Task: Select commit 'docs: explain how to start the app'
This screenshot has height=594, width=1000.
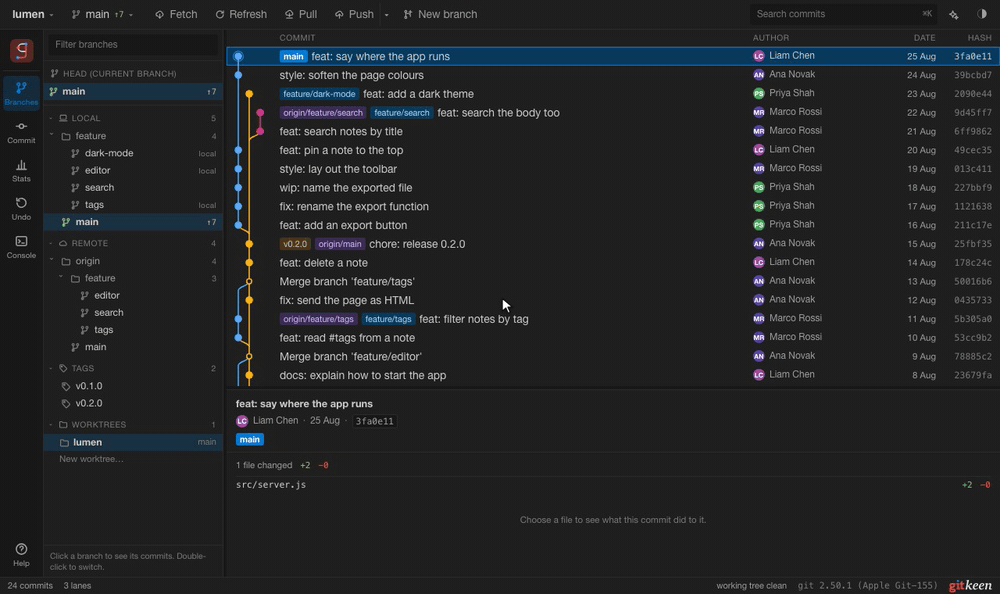Action: 613,375
